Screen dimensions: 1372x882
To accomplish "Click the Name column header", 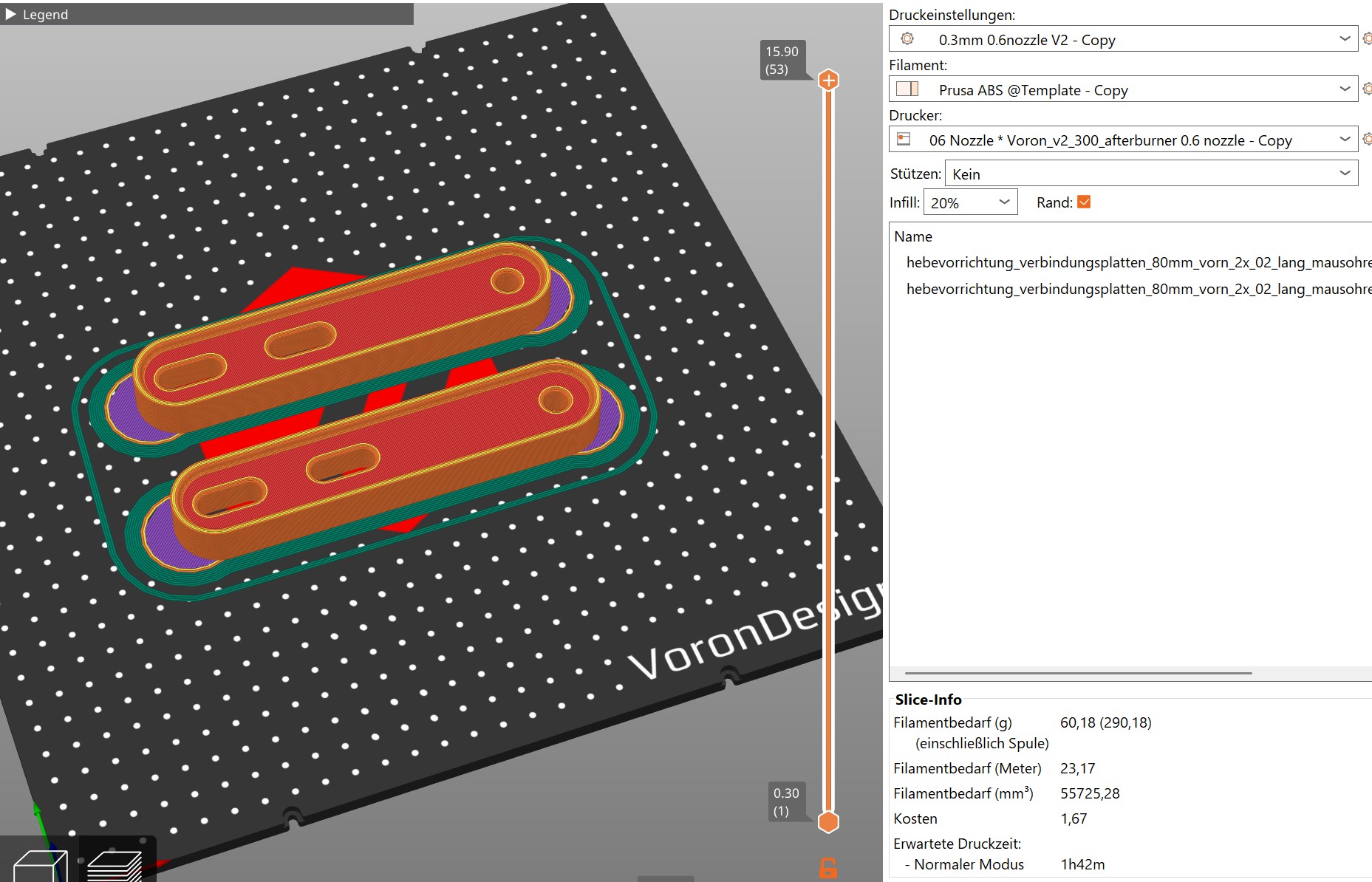I will 913,236.
